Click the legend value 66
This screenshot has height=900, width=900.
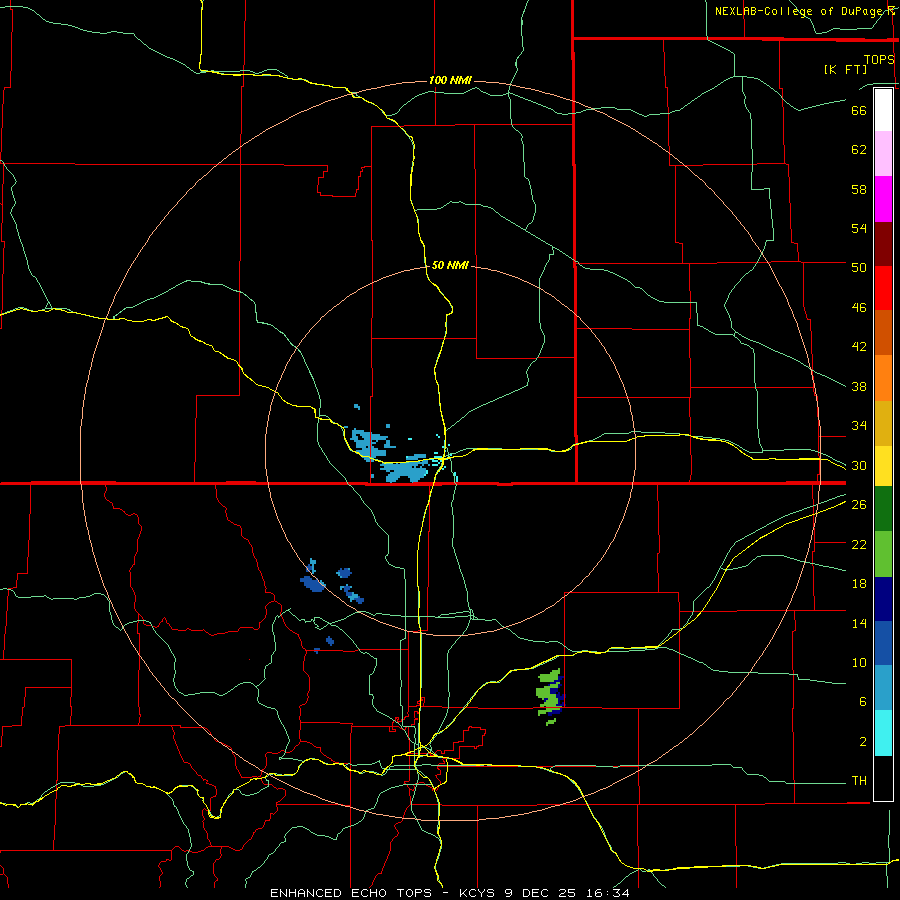(859, 110)
